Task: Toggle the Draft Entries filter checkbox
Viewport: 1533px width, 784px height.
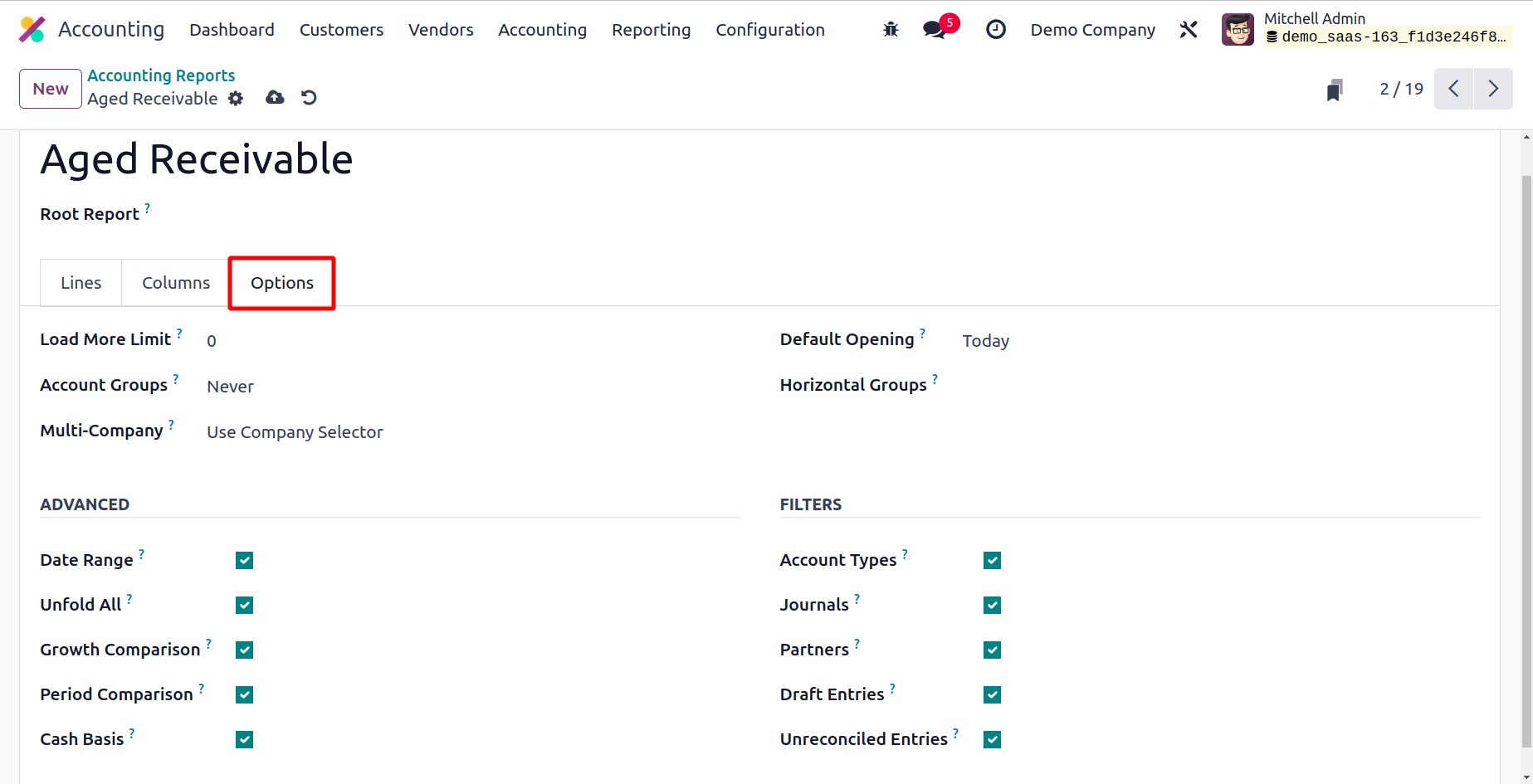Action: pyautogui.click(x=992, y=695)
